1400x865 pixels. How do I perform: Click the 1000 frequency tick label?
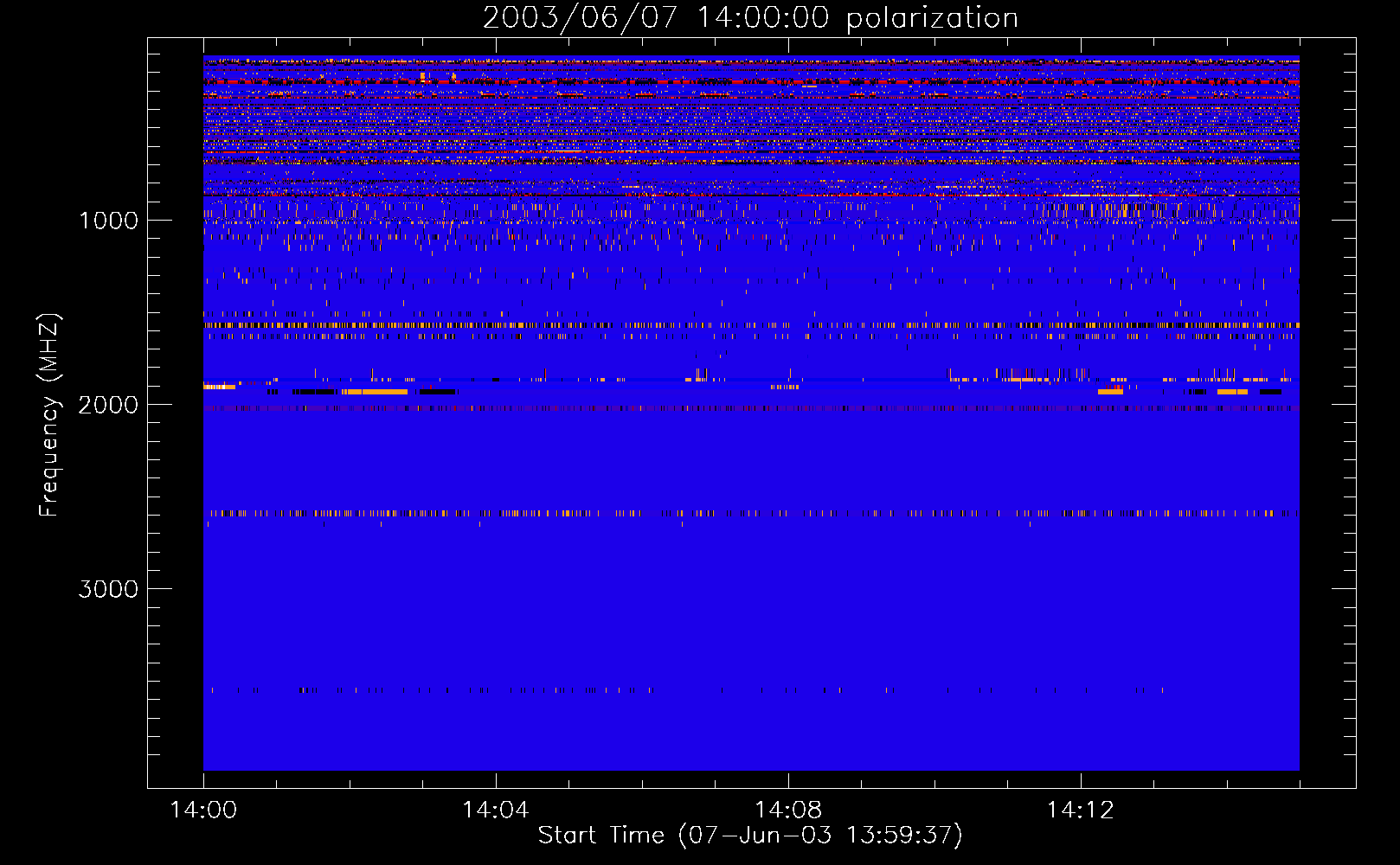pos(108,221)
